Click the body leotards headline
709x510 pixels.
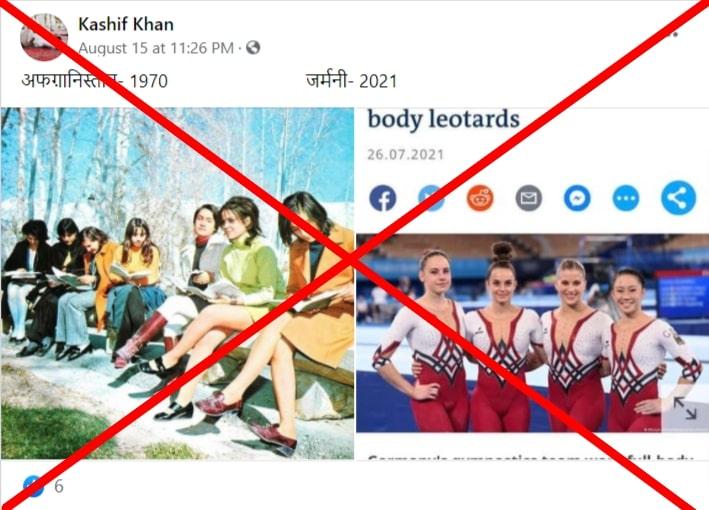pos(443,119)
